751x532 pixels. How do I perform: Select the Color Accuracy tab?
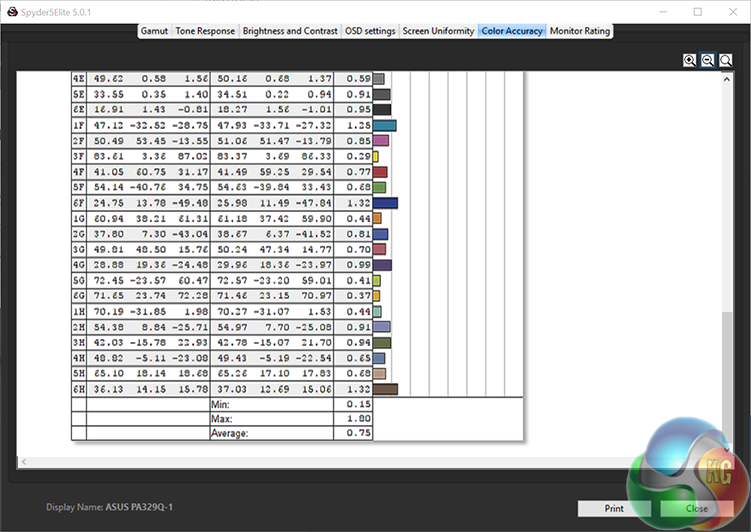[x=512, y=31]
